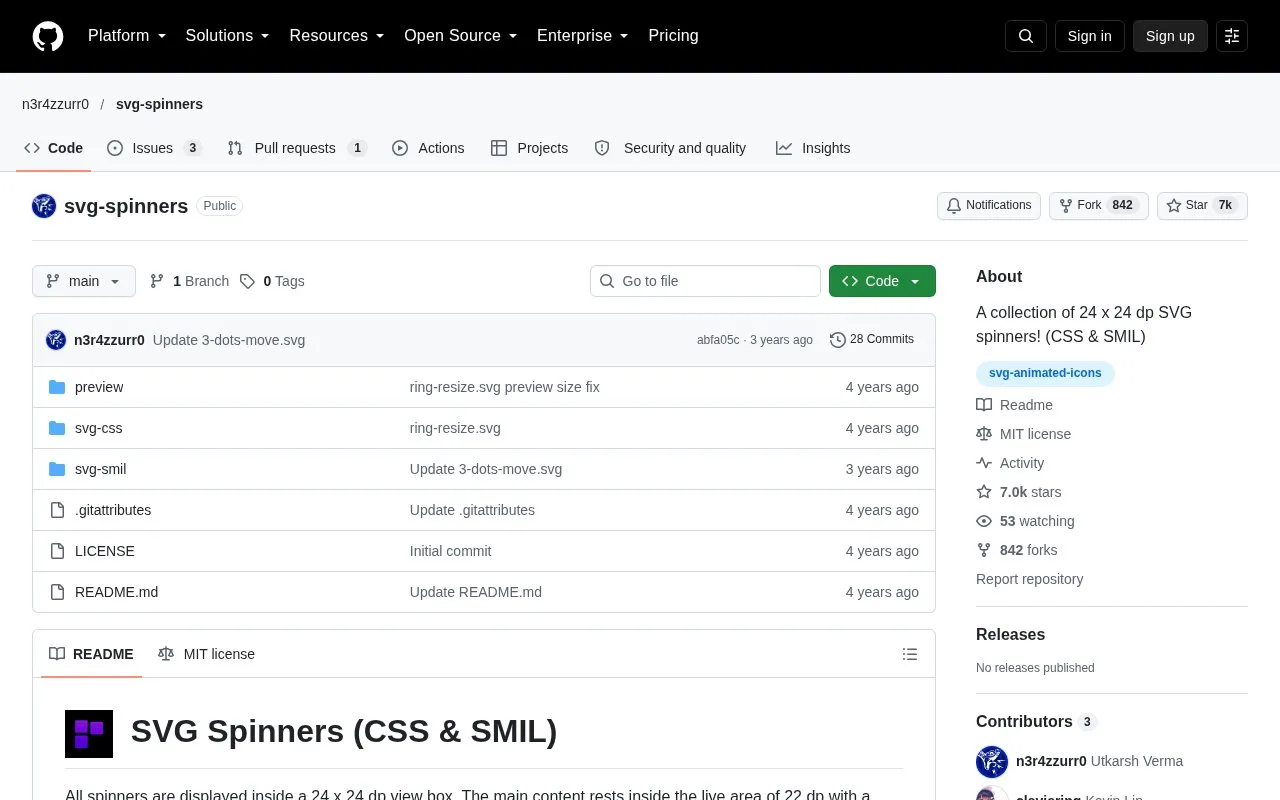View 1 Branch link
The image size is (1280, 800).
coord(189,281)
